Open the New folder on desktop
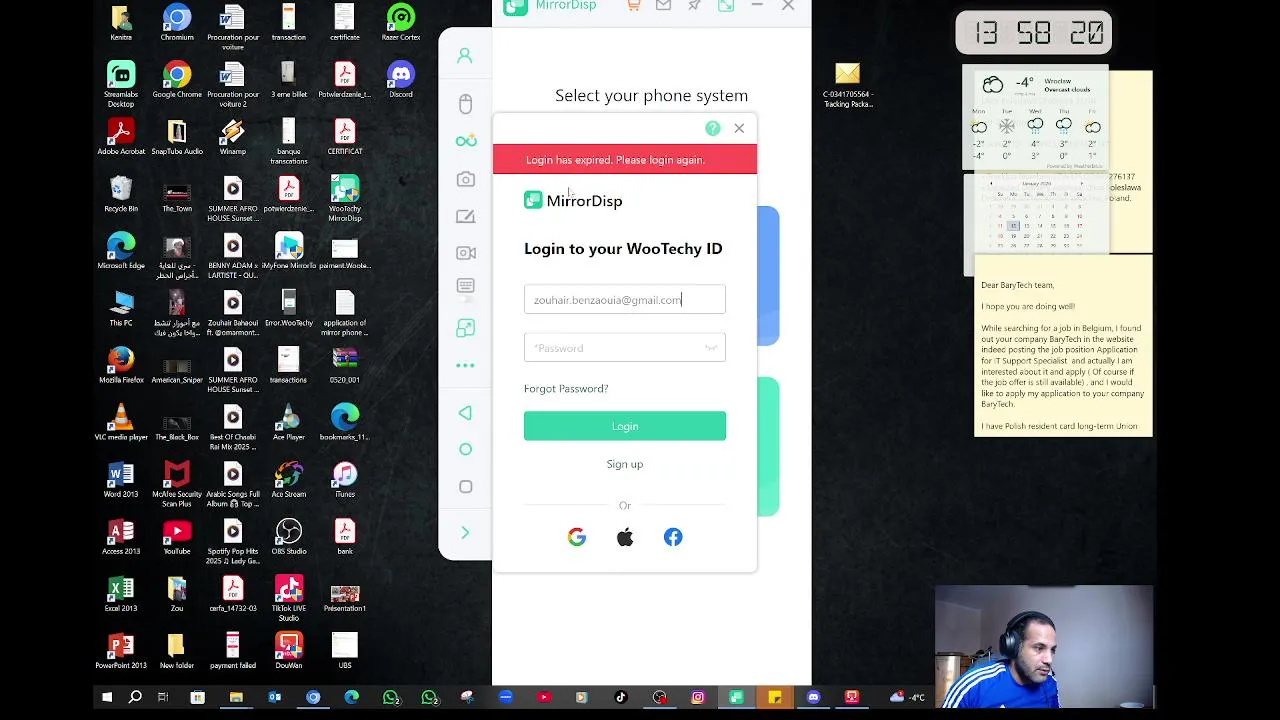Image resolution: width=1280 pixels, height=720 pixels. [x=177, y=651]
